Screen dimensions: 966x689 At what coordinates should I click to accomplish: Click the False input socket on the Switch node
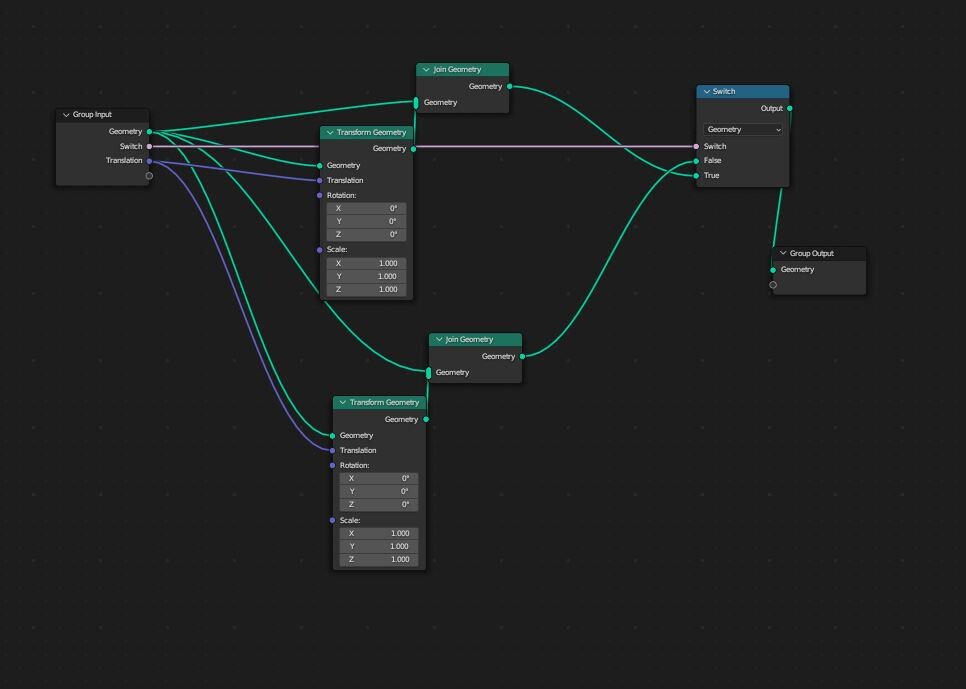[697, 160]
